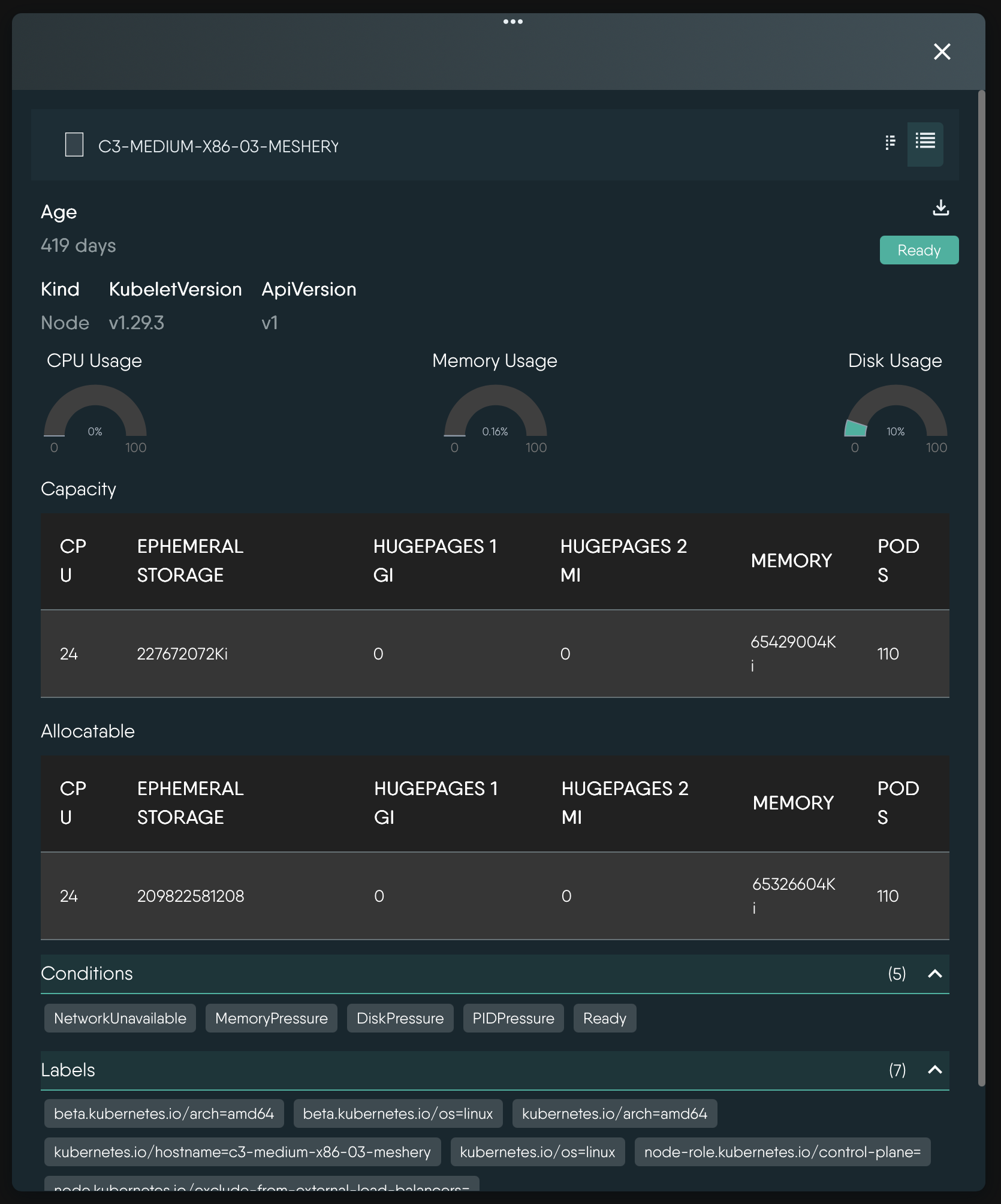Click the vertical scrollbar on the right
The width and height of the screenshot is (1001, 1204).
(981, 588)
